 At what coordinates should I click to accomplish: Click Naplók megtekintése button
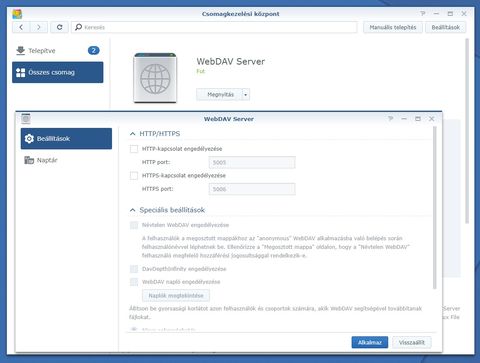176,296
